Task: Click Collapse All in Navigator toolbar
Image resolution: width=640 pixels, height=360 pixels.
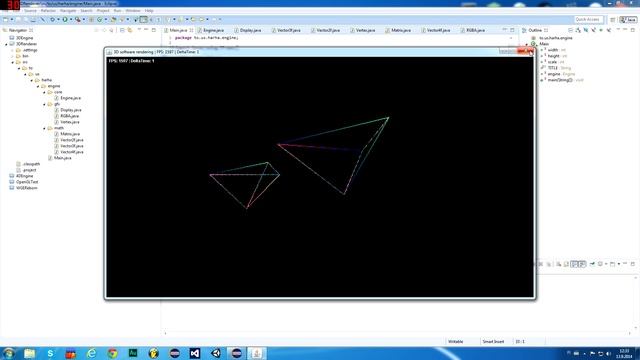Action: click(122, 30)
